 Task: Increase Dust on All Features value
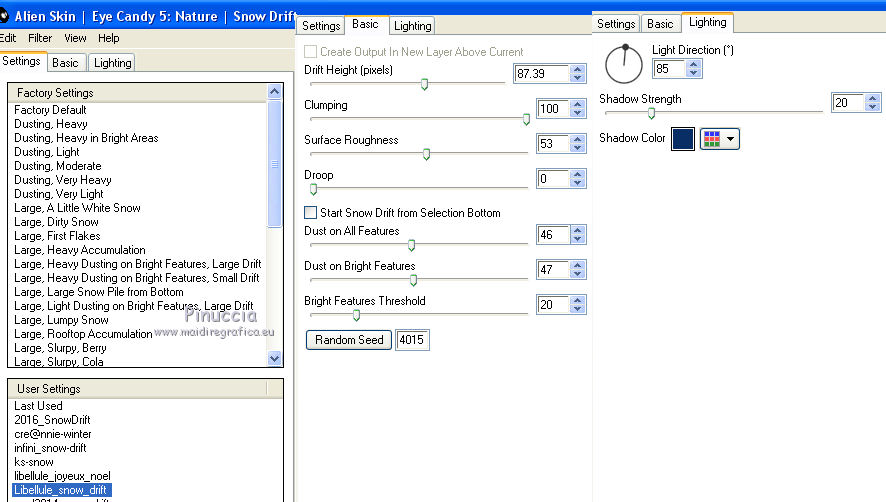click(577, 230)
